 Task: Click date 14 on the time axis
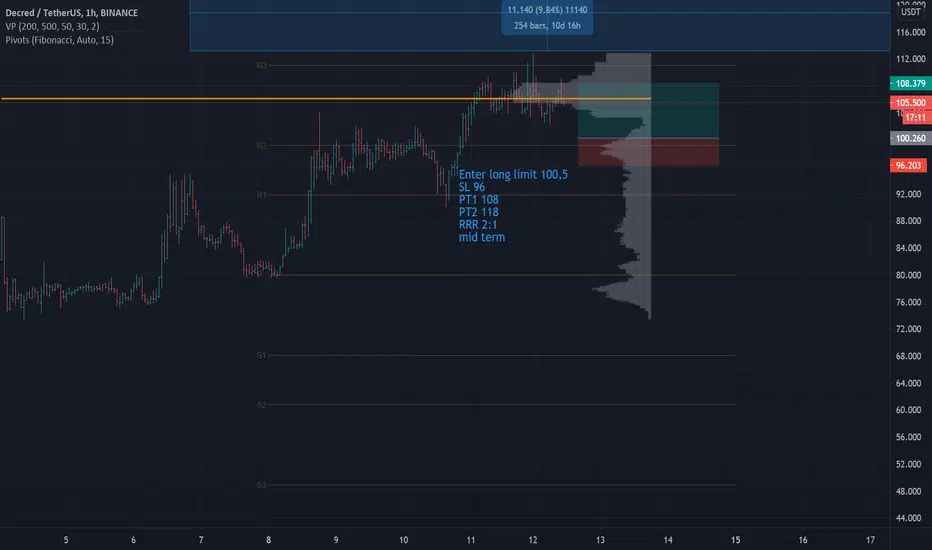[x=668, y=540]
